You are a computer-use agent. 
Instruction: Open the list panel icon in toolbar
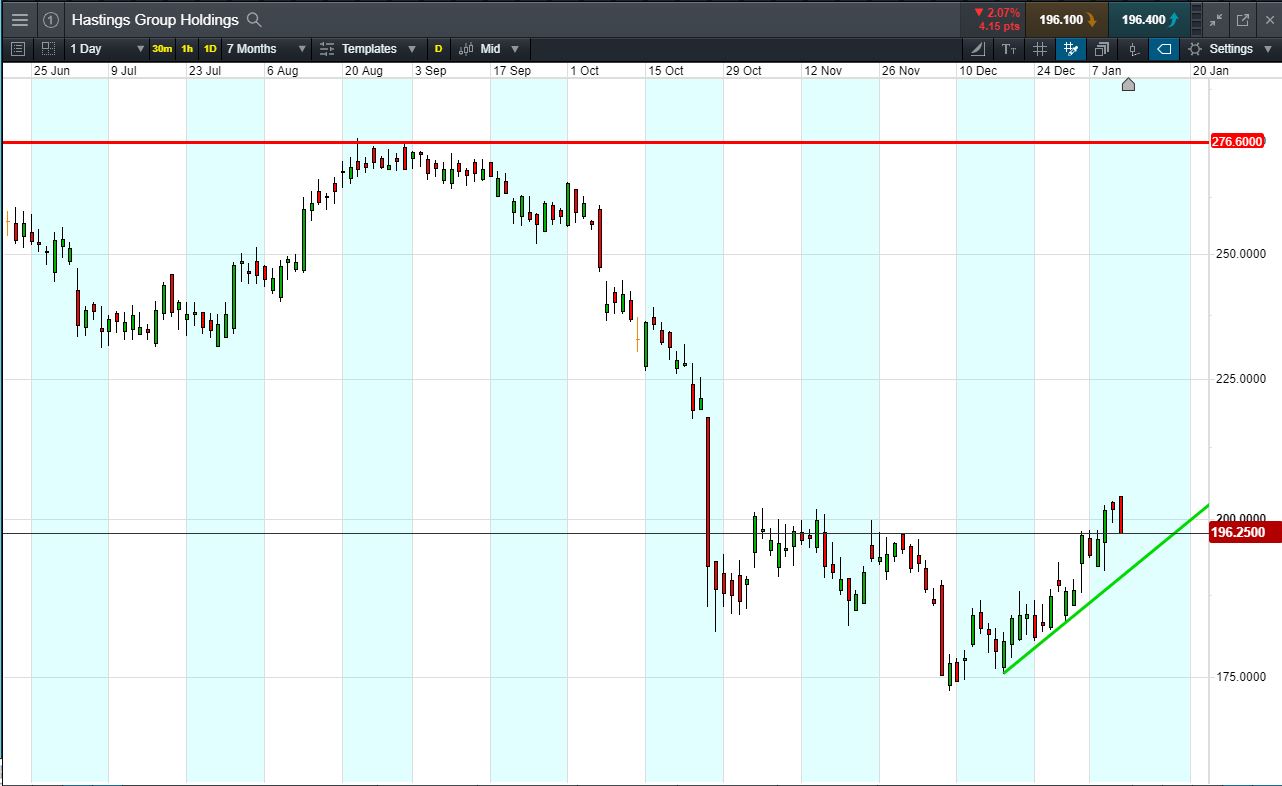pos(17,48)
